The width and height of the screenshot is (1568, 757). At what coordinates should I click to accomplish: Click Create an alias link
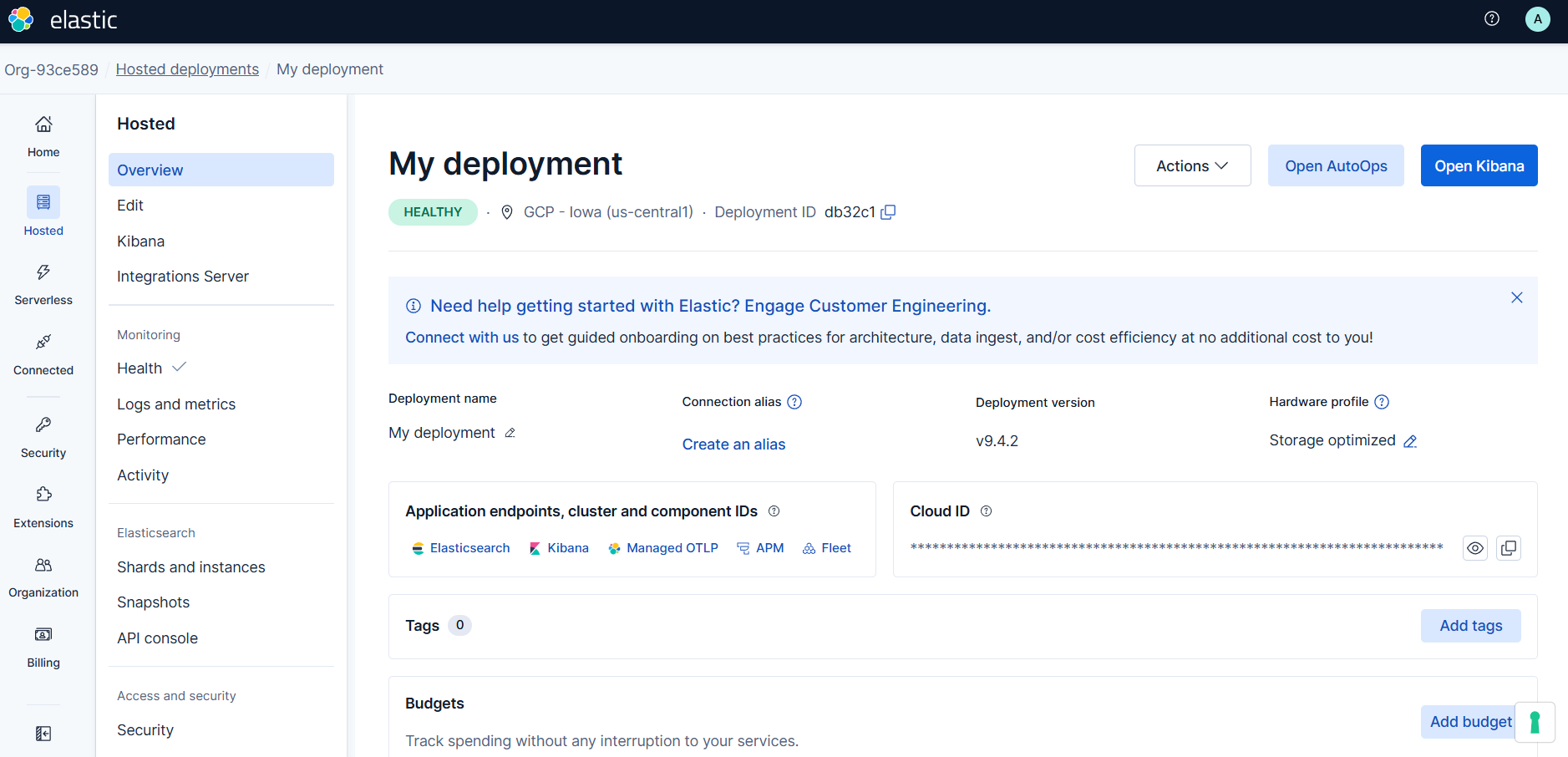(x=733, y=445)
